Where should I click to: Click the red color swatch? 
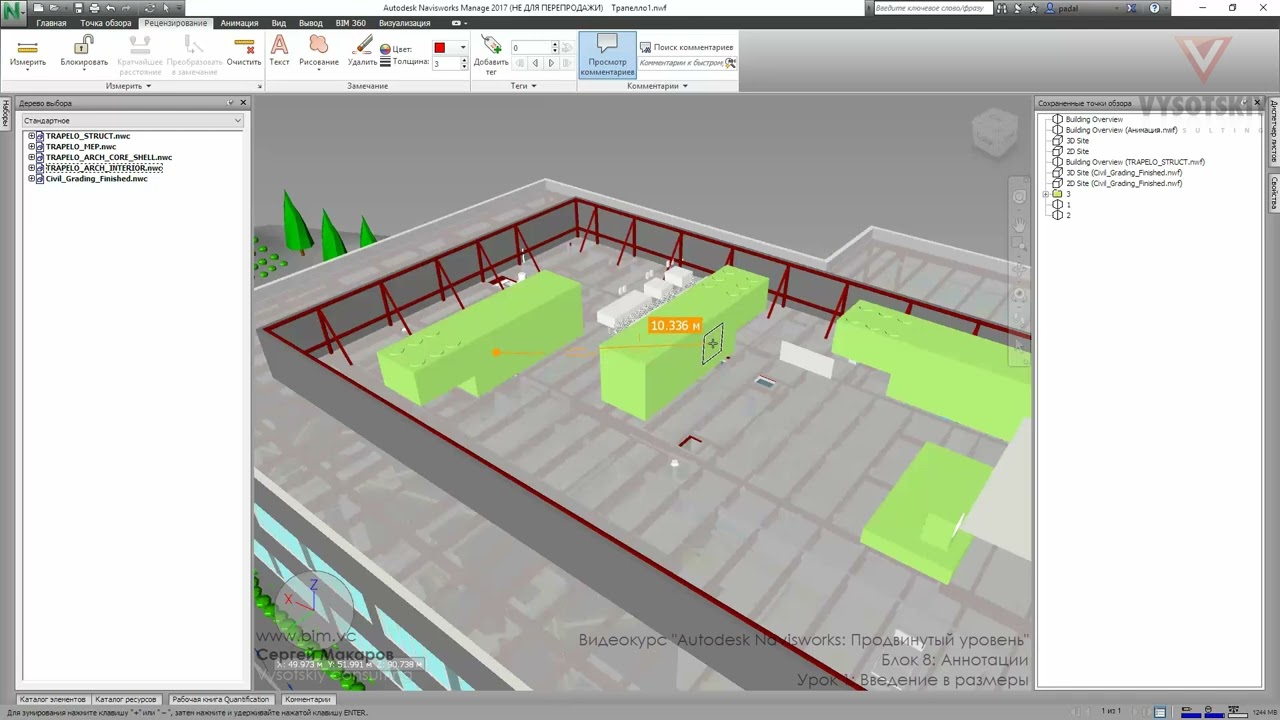[x=439, y=48]
